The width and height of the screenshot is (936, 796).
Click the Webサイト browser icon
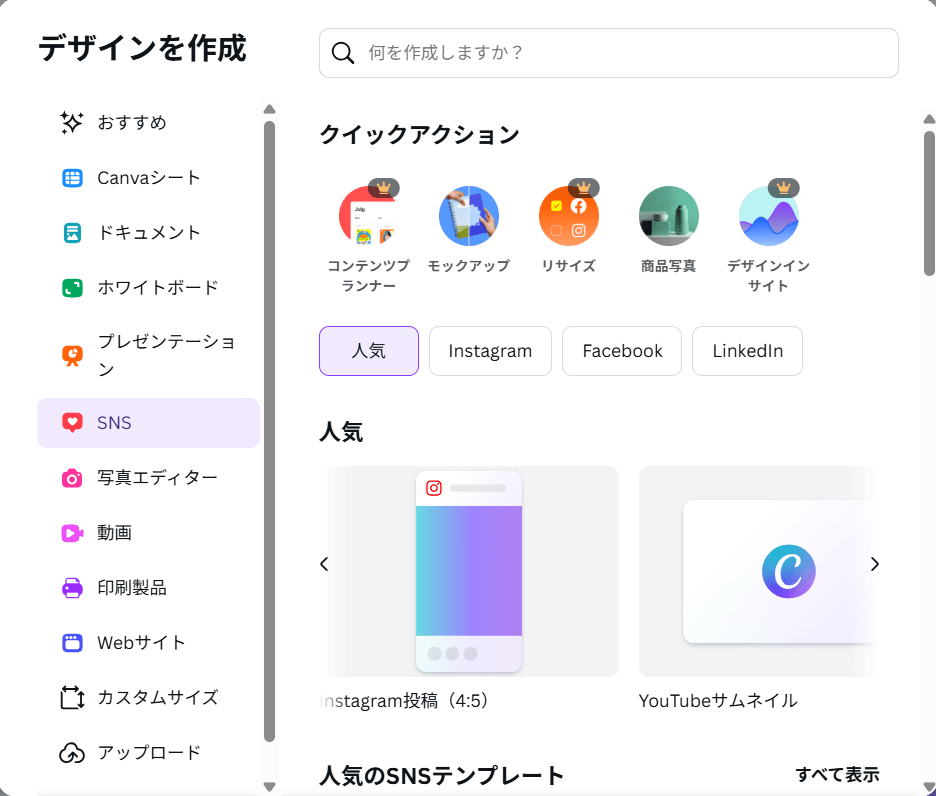coord(72,643)
